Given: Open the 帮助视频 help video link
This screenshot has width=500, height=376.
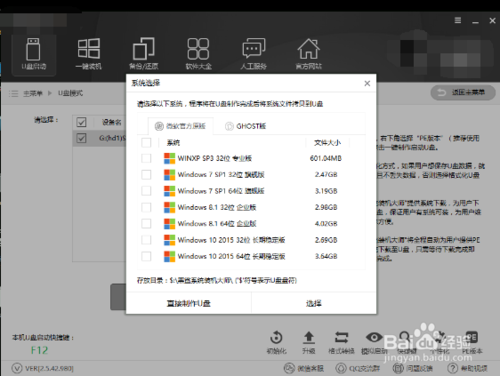Looking at the screenshot, I should click(467, 368).
